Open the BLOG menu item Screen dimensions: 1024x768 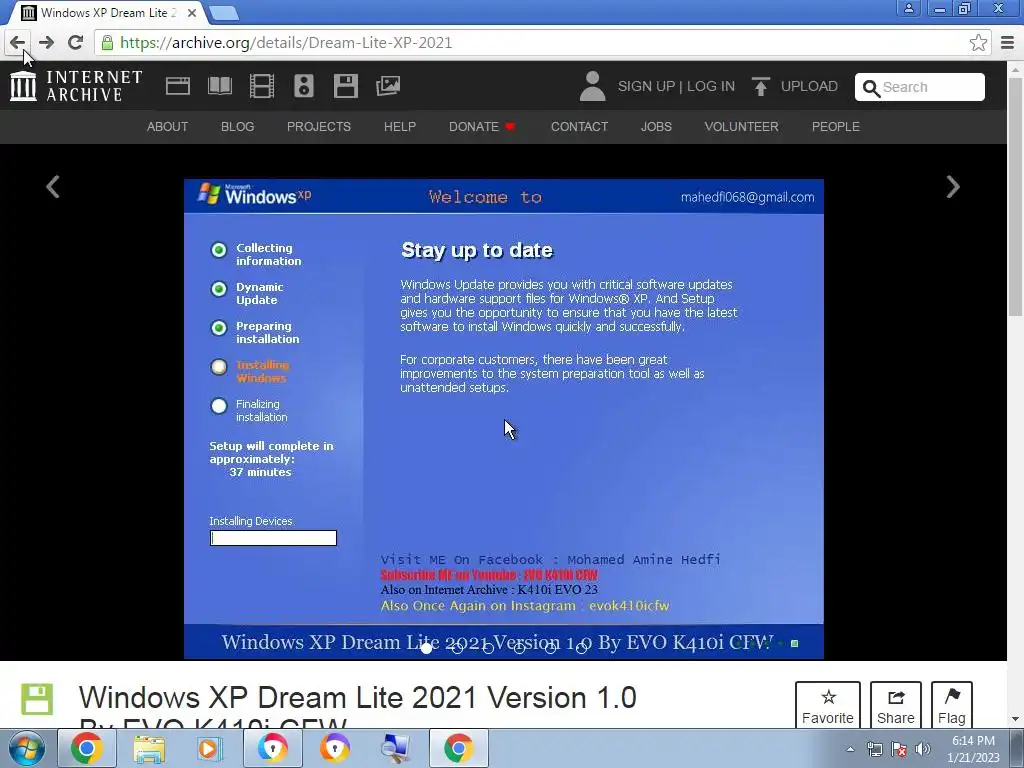coord(237,127)
